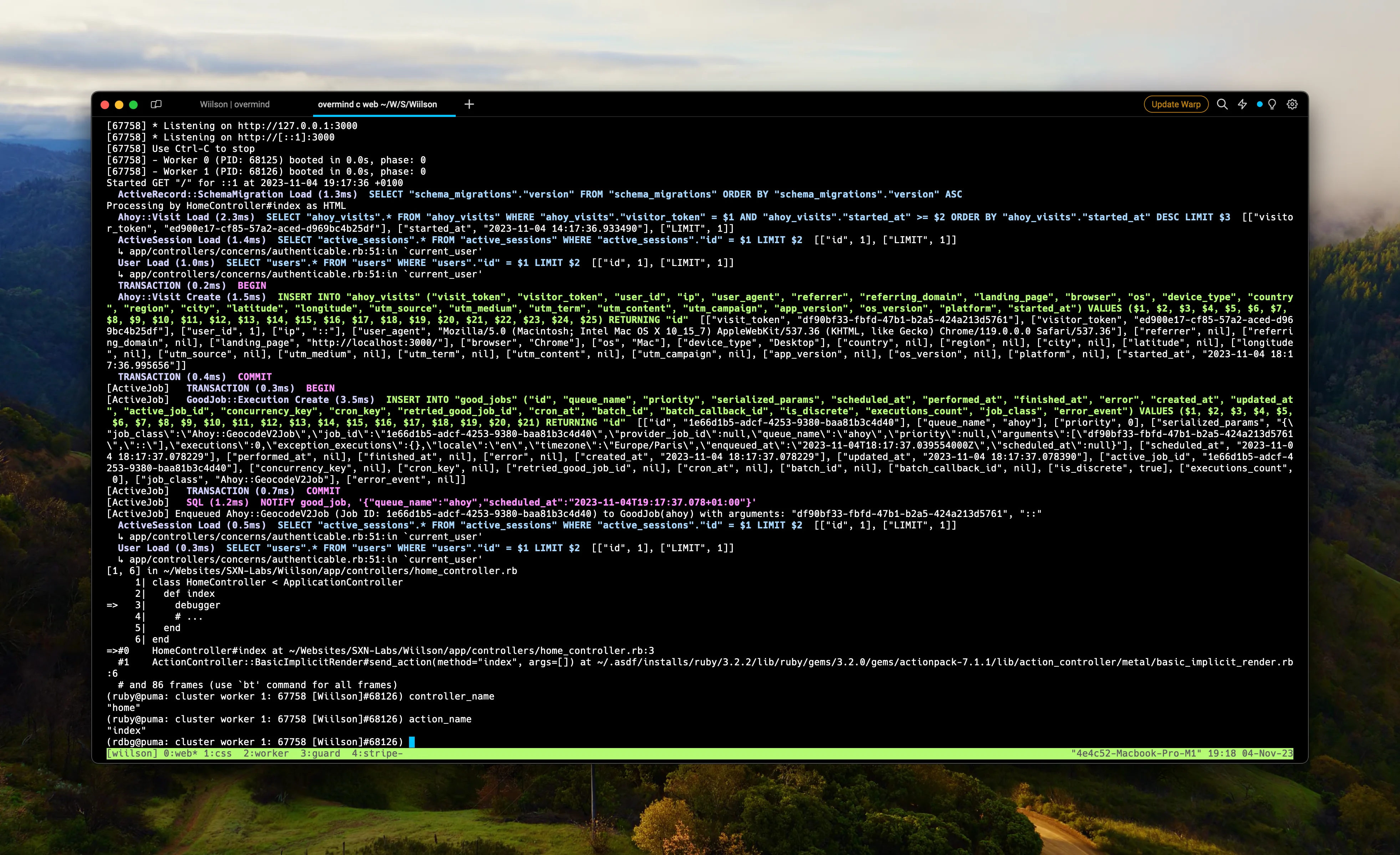This screenshot has height=855, width=1400.
Task: Click the "debugger" line in source listing
Action: click(x=197, y=605)
